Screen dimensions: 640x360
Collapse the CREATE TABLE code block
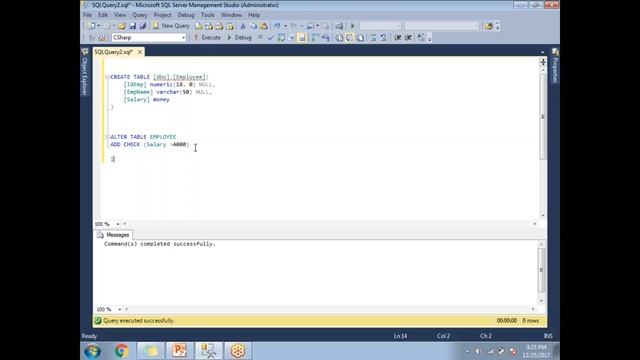(x=107, y=77)
